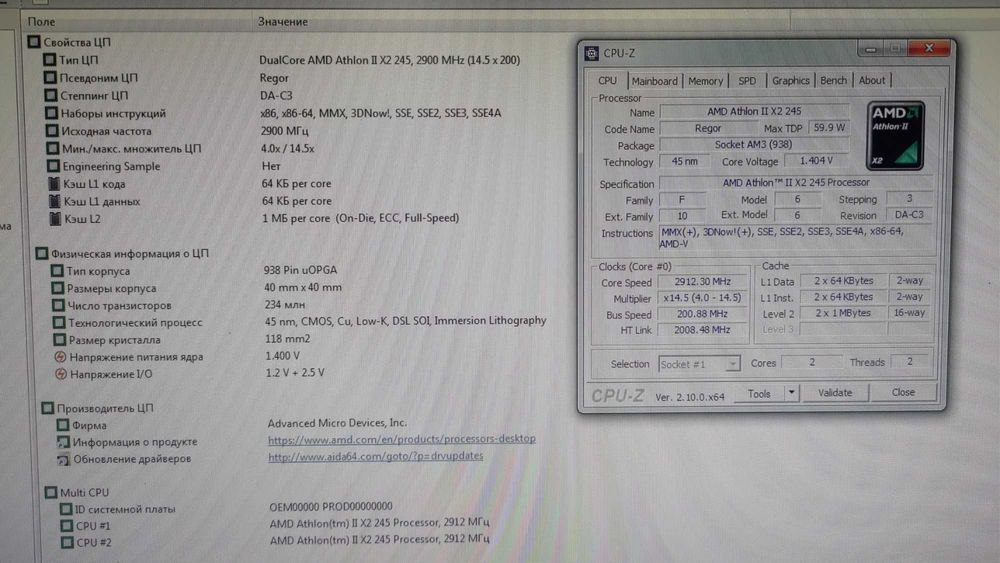Image resolution: width=1000 pixels, height=563 pixels.
Task: Click icon beside Информация о продукте
Action: pyautogui.click(x=63, y=442)
